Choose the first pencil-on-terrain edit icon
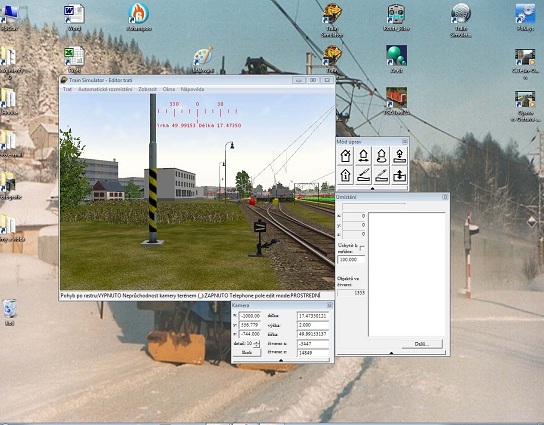Viewport: 544px width, 425px height. coord(363,175)
